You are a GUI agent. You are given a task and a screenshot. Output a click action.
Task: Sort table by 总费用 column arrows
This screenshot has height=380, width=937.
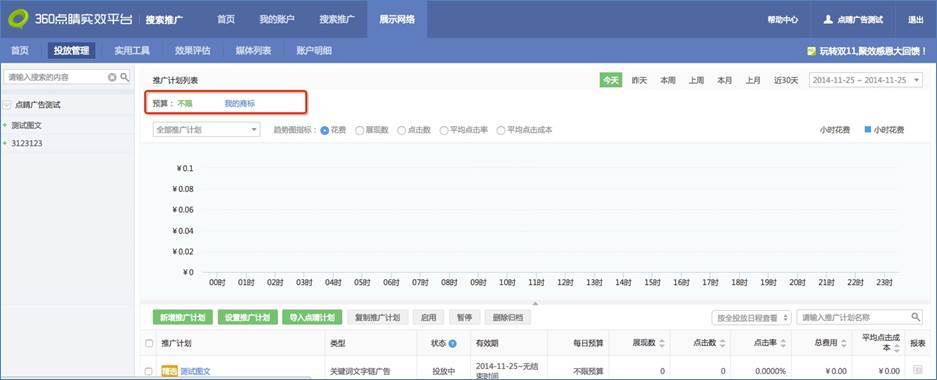tap(844, 344)
